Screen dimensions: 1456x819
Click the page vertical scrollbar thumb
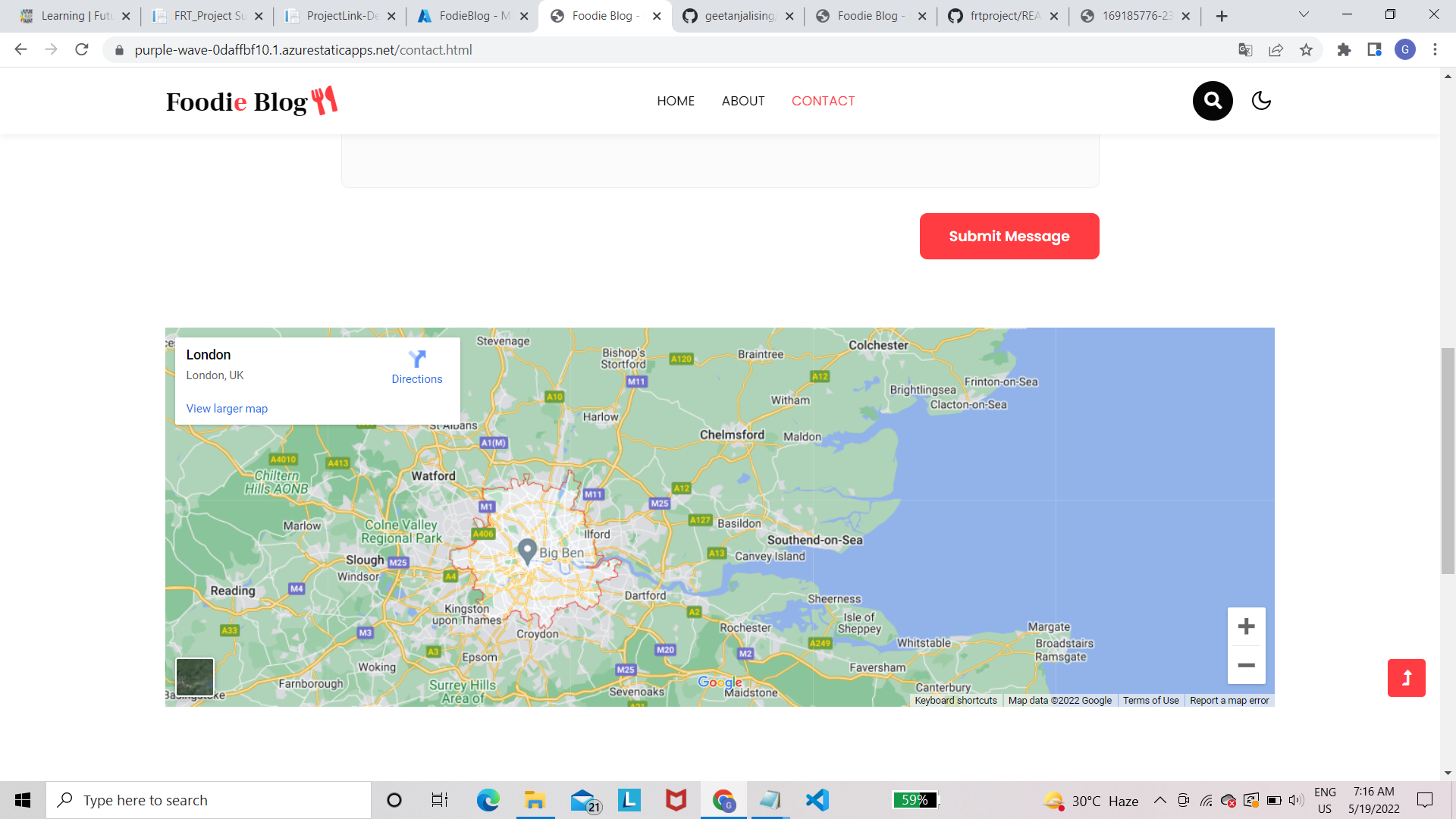coord(1448,460)
